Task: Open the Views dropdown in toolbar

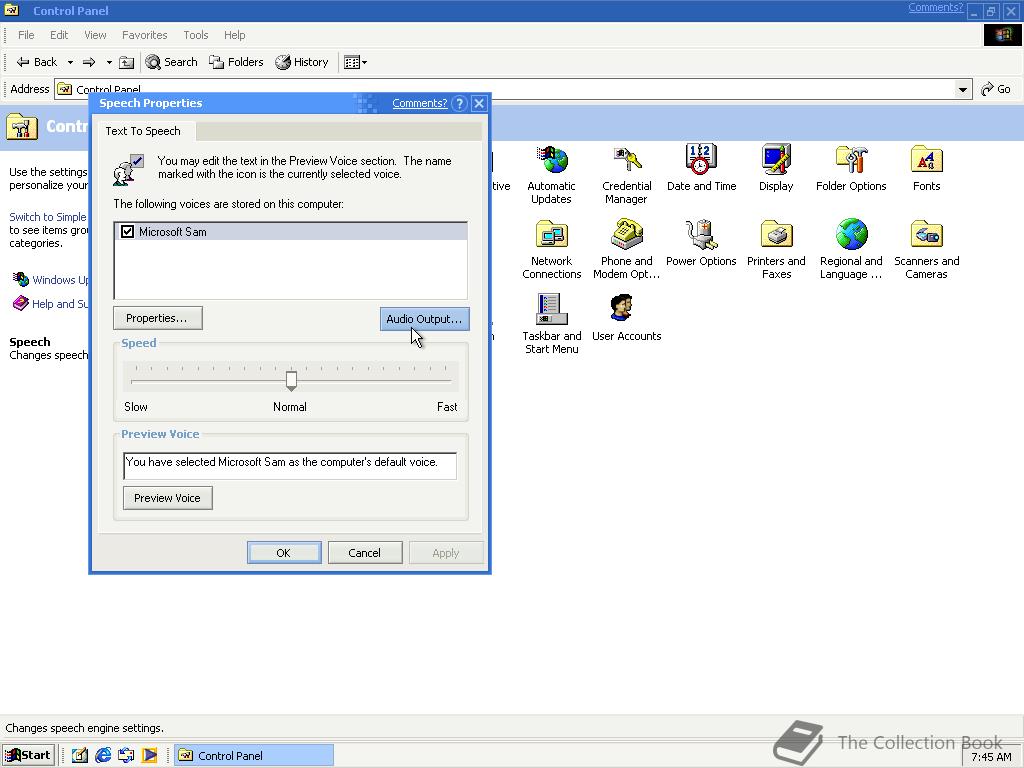Action: (x=355, y=62)
